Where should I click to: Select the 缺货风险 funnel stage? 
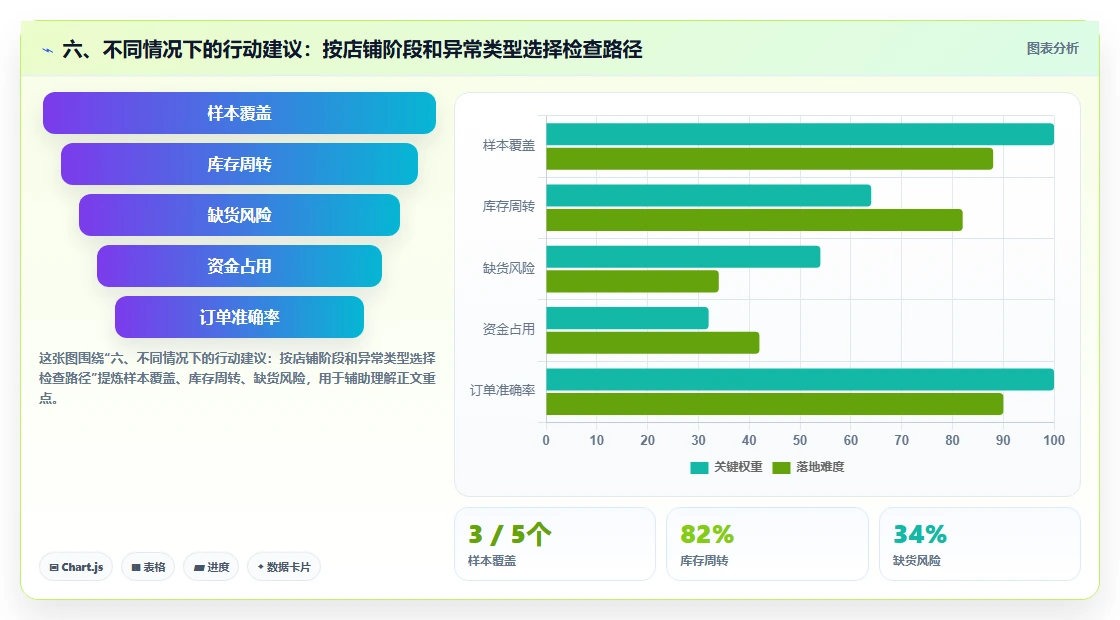coord(239,215)
